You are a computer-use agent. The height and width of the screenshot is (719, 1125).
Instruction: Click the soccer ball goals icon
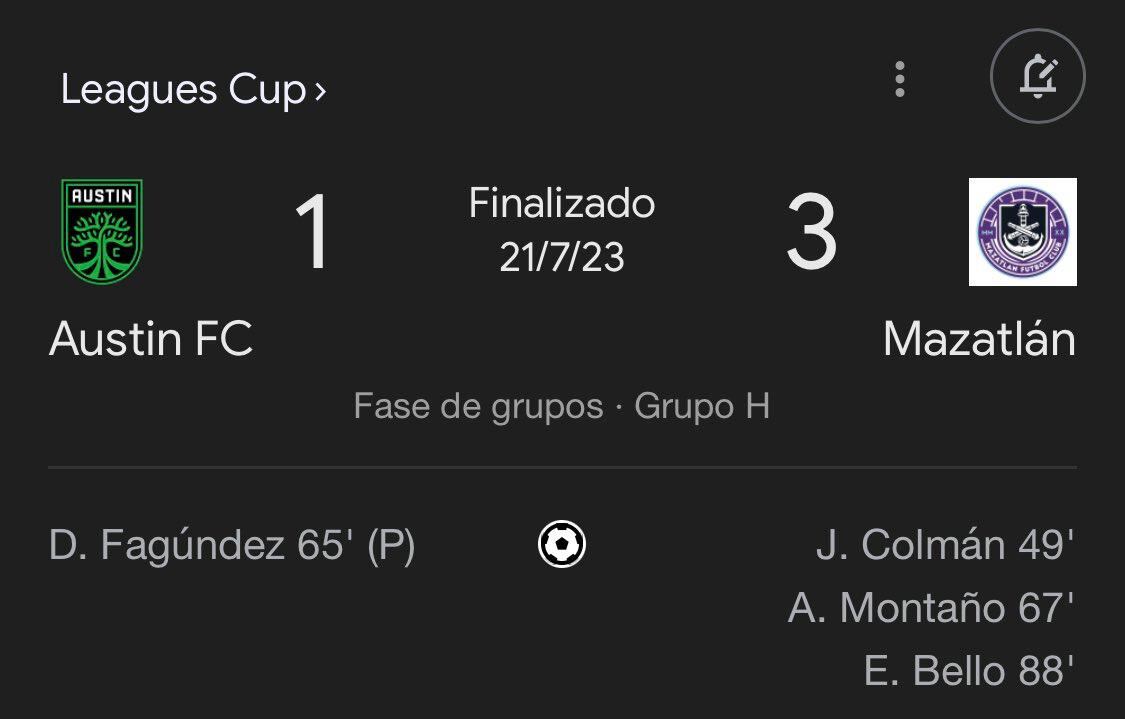point(562,545)
